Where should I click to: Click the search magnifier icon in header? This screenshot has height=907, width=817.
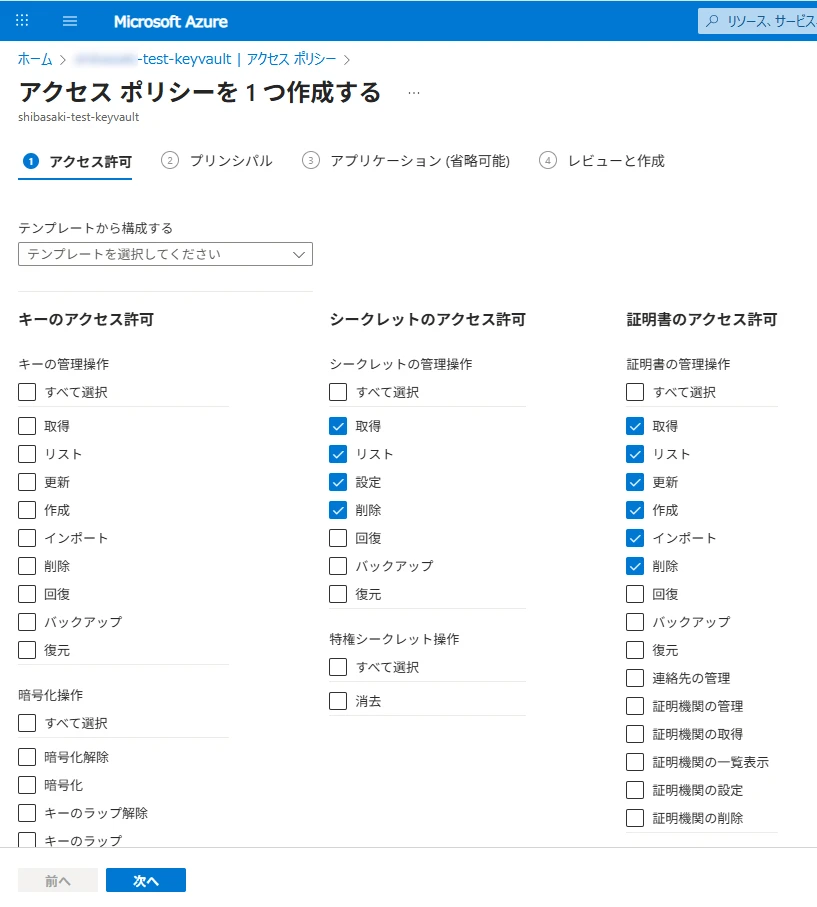tap(712, 21)
